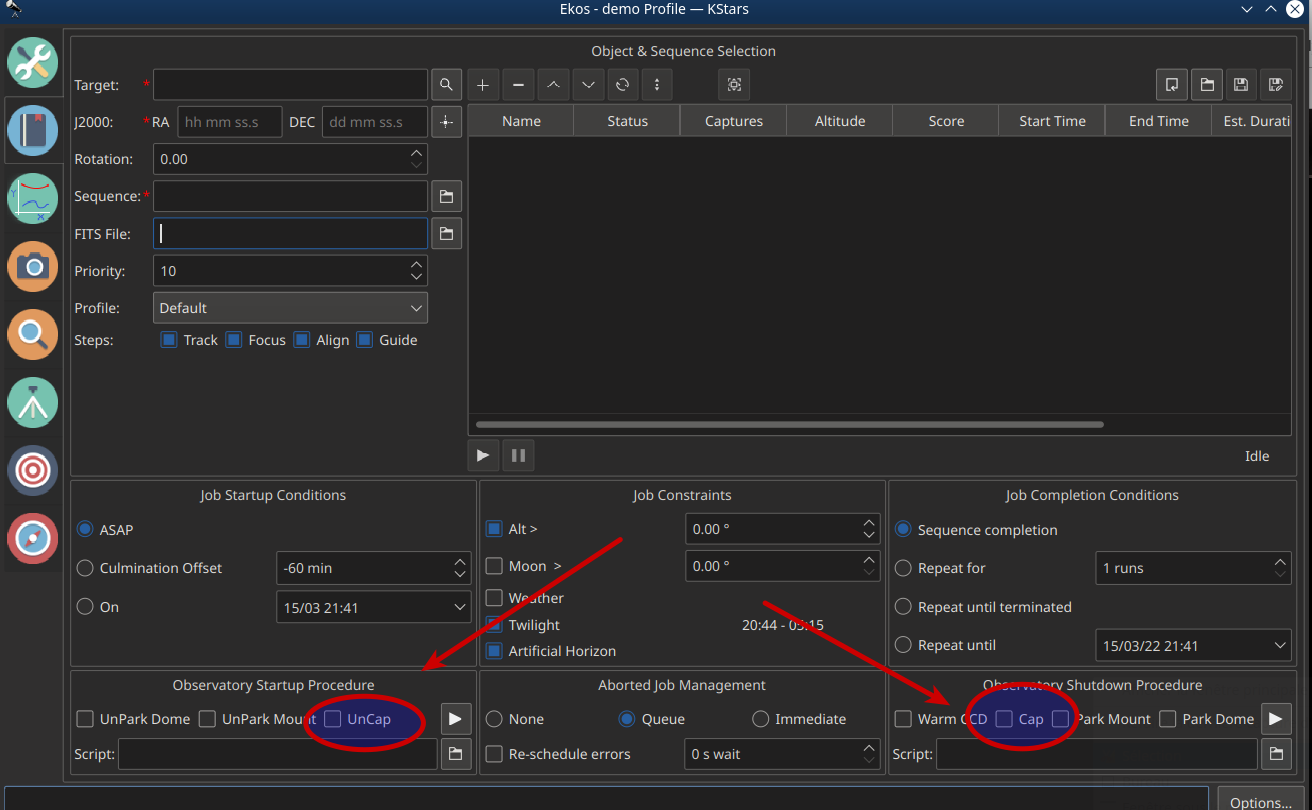1312x810 pixels.
Task: Enable UnPark Dome checkbox
Action: tap(85, 719)
